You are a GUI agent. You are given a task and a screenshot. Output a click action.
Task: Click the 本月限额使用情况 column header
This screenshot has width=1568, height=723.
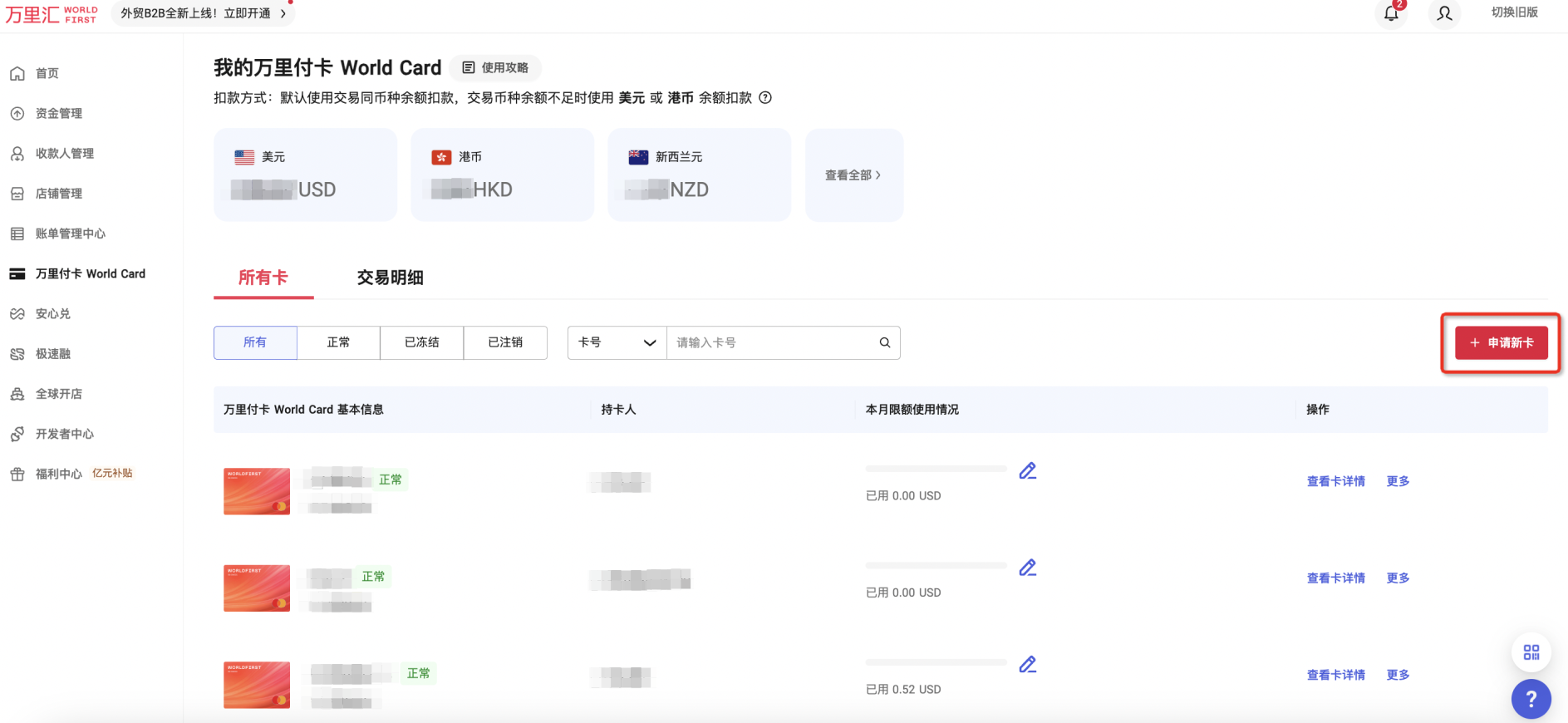click(912, 410)
